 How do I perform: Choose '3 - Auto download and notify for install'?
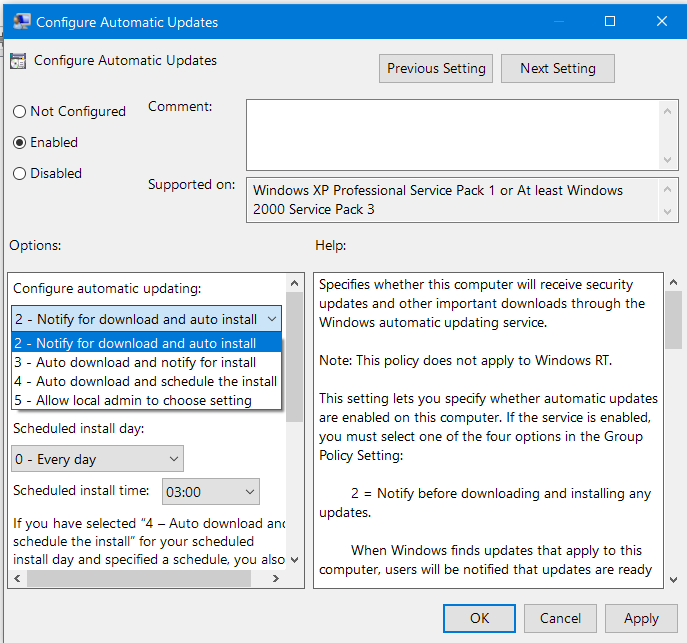tap(146, 362)
